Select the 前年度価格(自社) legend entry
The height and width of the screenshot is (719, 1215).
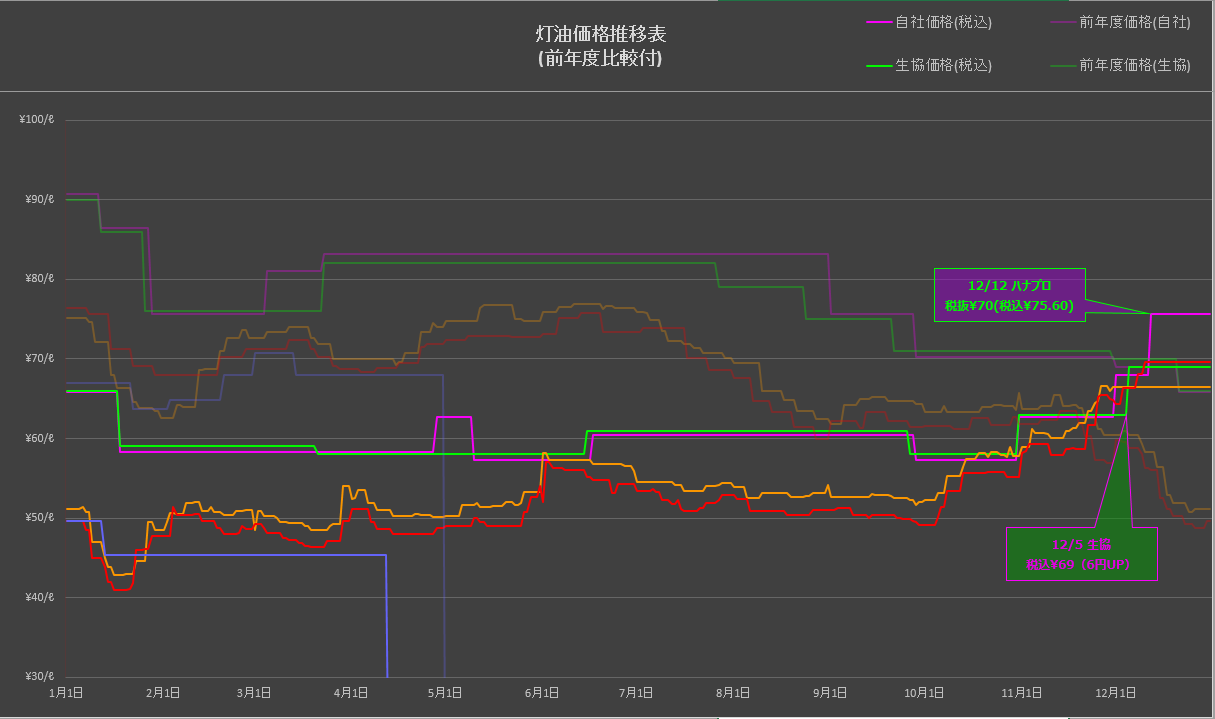pyautogui.click(x=1134, y=21)
